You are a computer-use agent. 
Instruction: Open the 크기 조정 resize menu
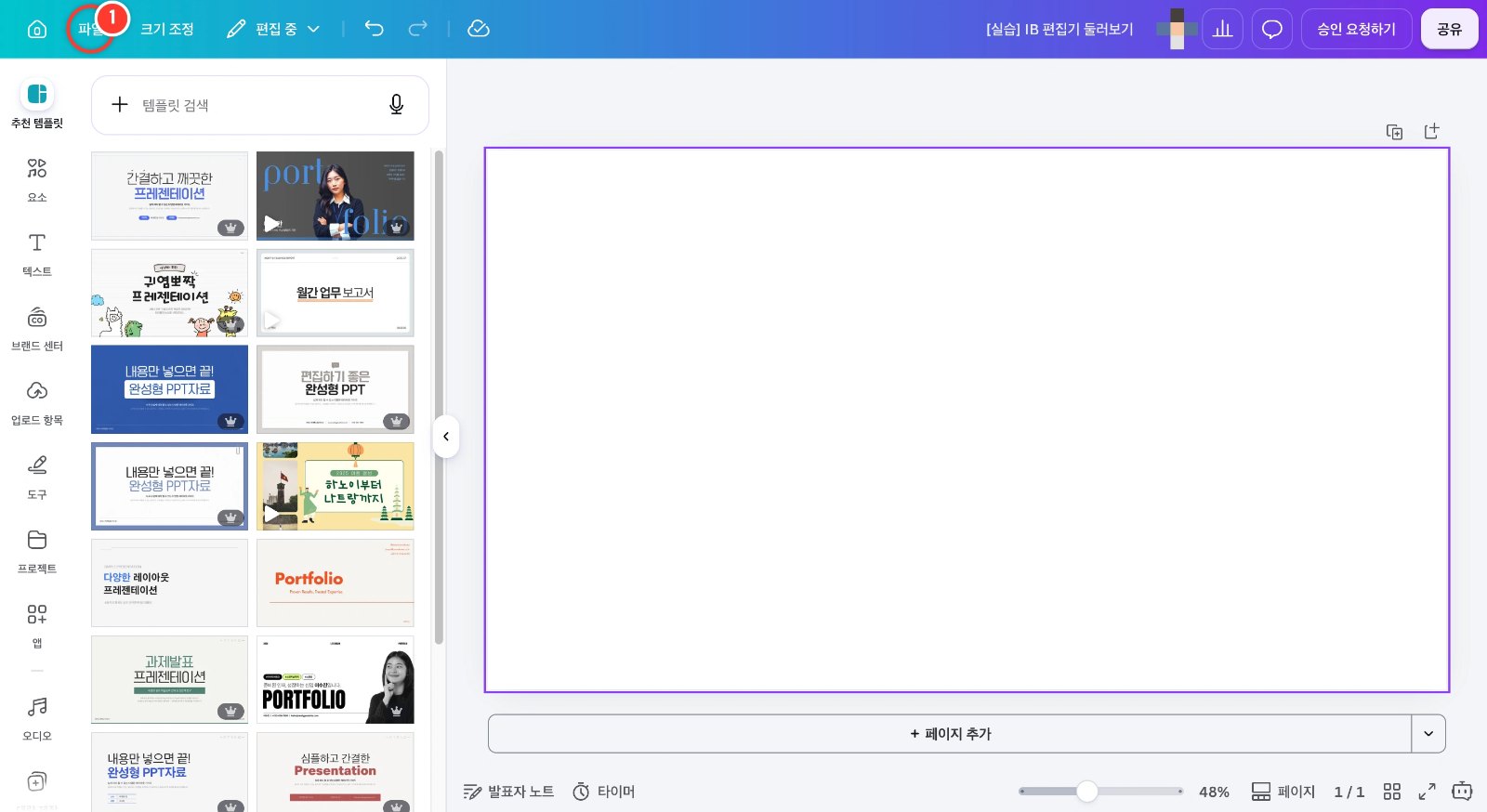click(x=167, y=29)
